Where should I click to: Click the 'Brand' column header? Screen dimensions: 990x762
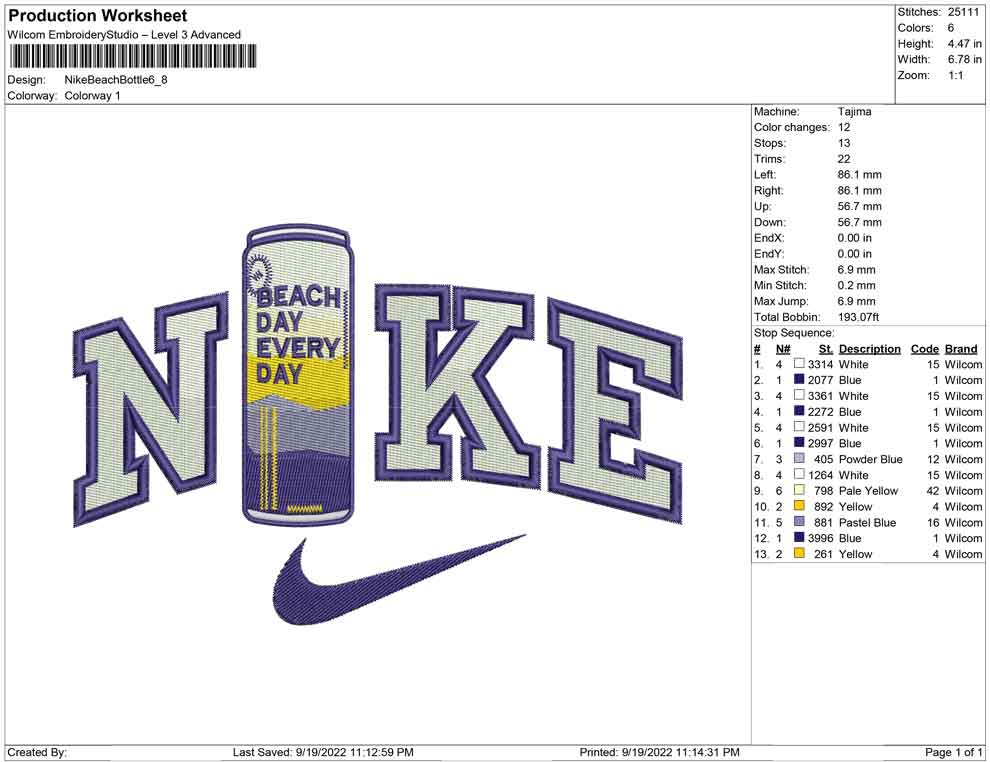(961, 349)
